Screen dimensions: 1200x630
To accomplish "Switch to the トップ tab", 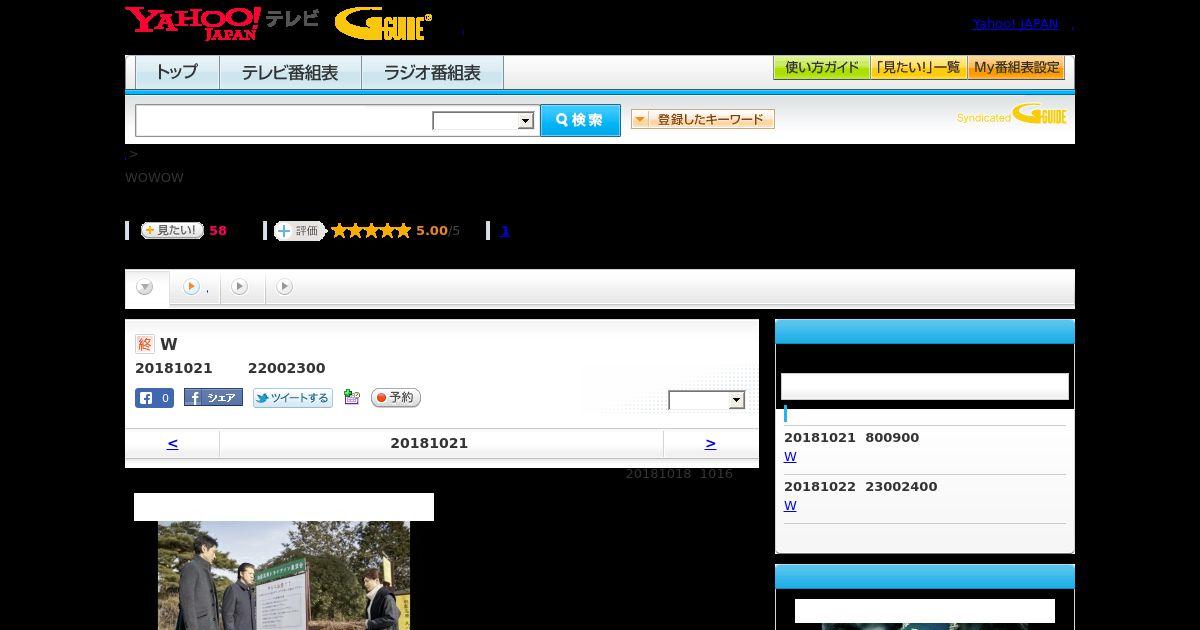I will pos(177,73).
